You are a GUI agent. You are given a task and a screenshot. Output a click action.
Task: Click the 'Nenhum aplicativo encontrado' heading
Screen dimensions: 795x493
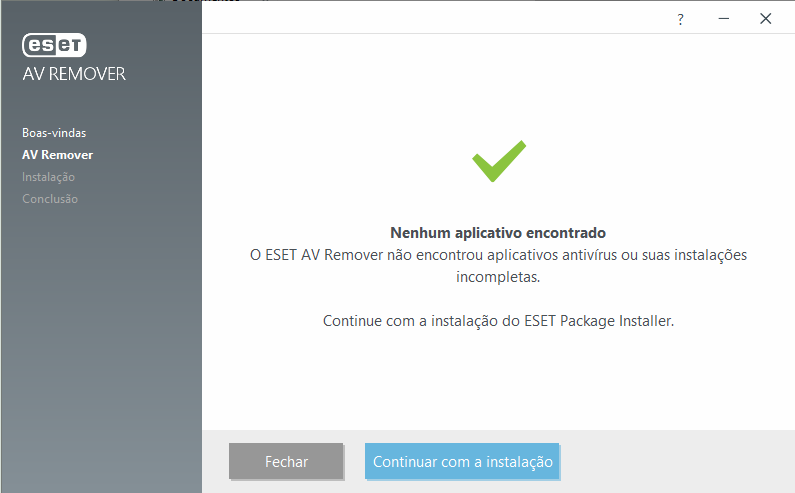tap(498, 233)
